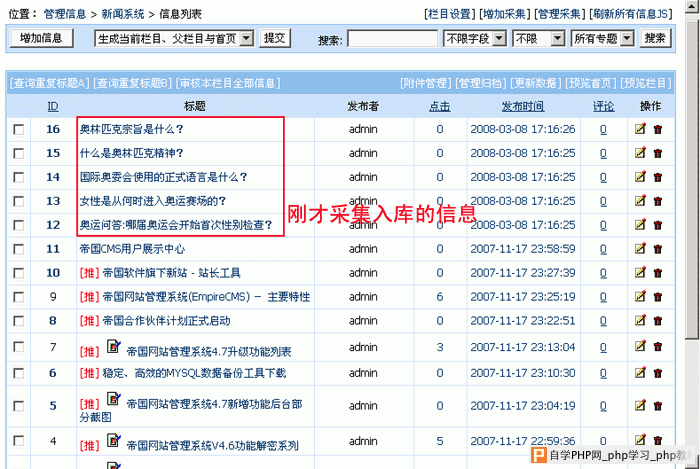Open article 帝国CMS用户展示中心

click(x=132, y=249)
